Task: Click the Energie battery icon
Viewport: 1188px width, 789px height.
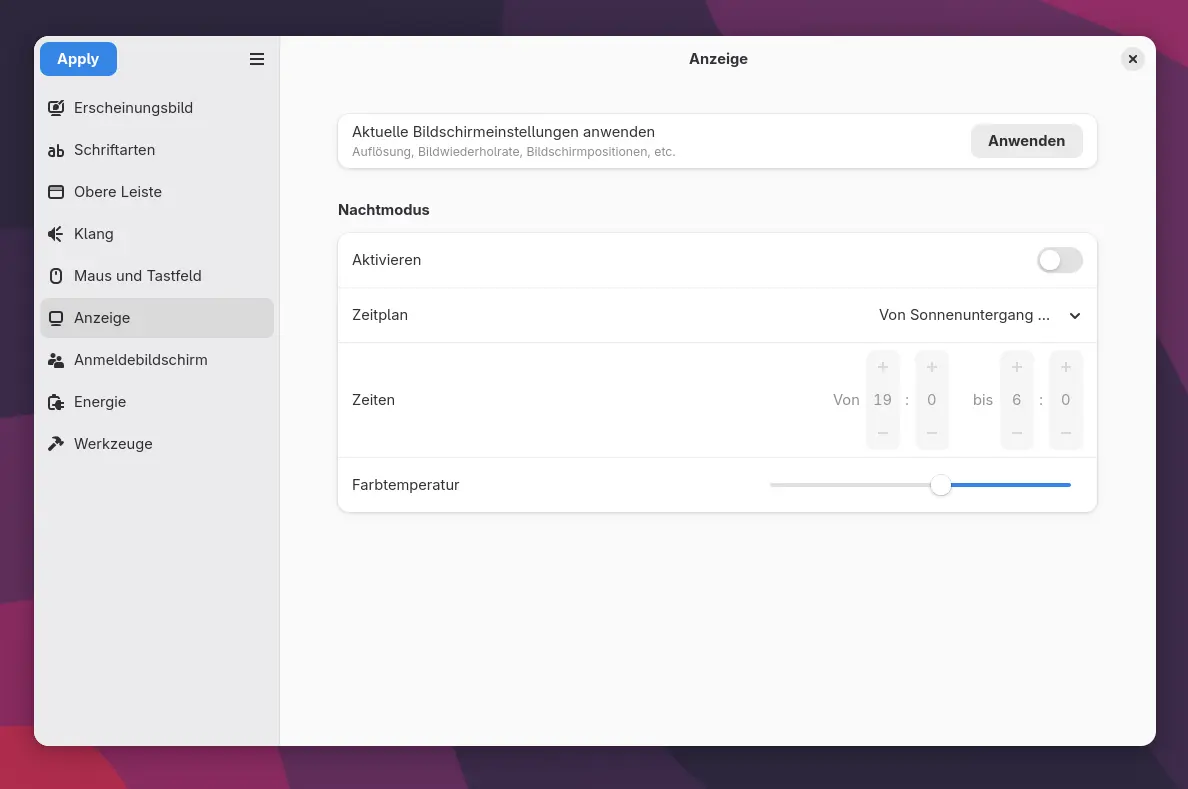Action: point(56,402)
